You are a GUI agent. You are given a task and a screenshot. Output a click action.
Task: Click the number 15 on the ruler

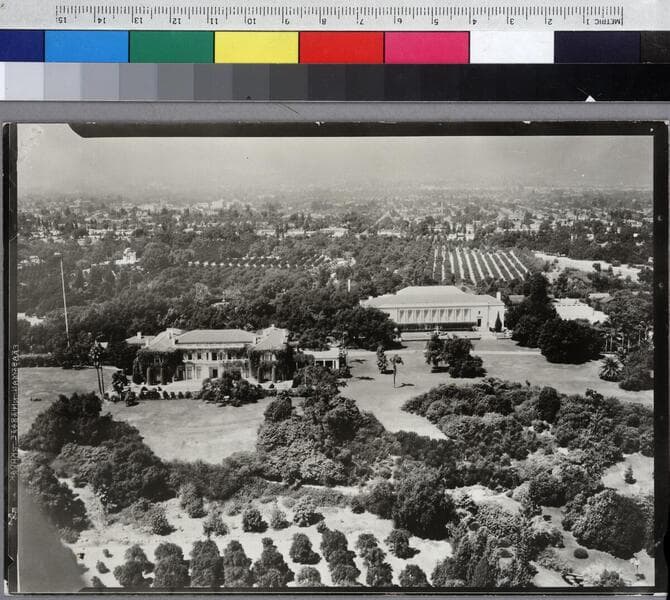(61, 18)
